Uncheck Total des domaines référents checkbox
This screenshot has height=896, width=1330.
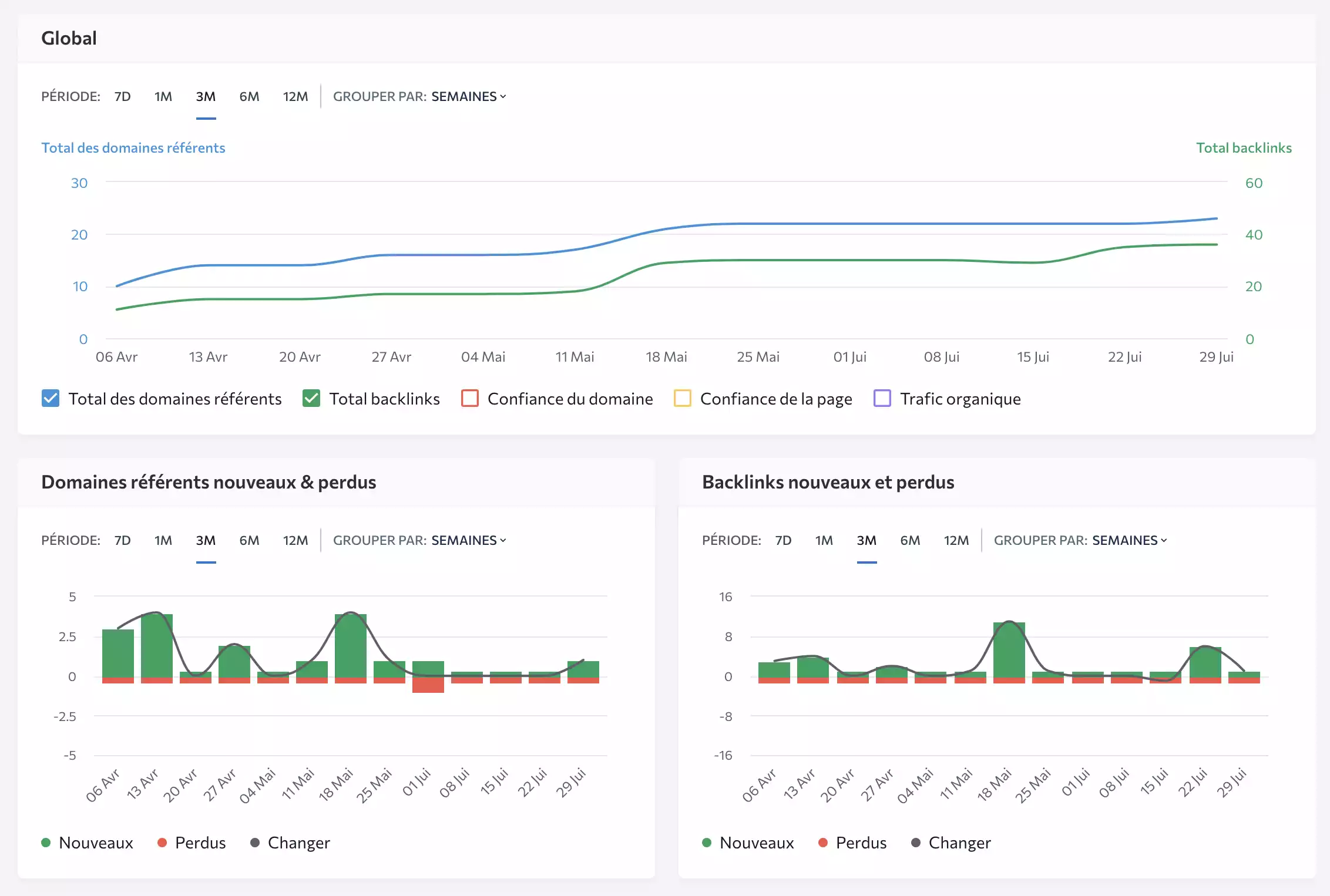click(x=51, y=399)
